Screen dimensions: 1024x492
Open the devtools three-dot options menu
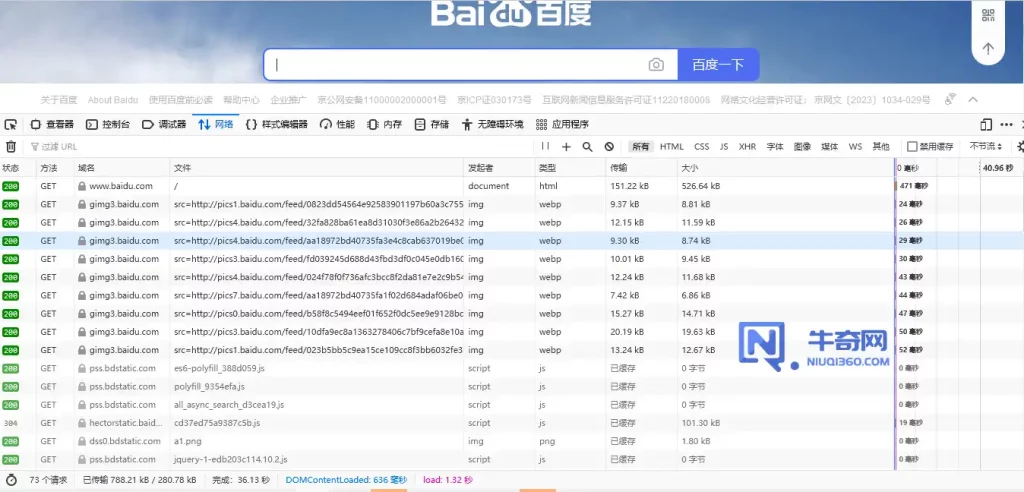click(x=1007, y=124)
